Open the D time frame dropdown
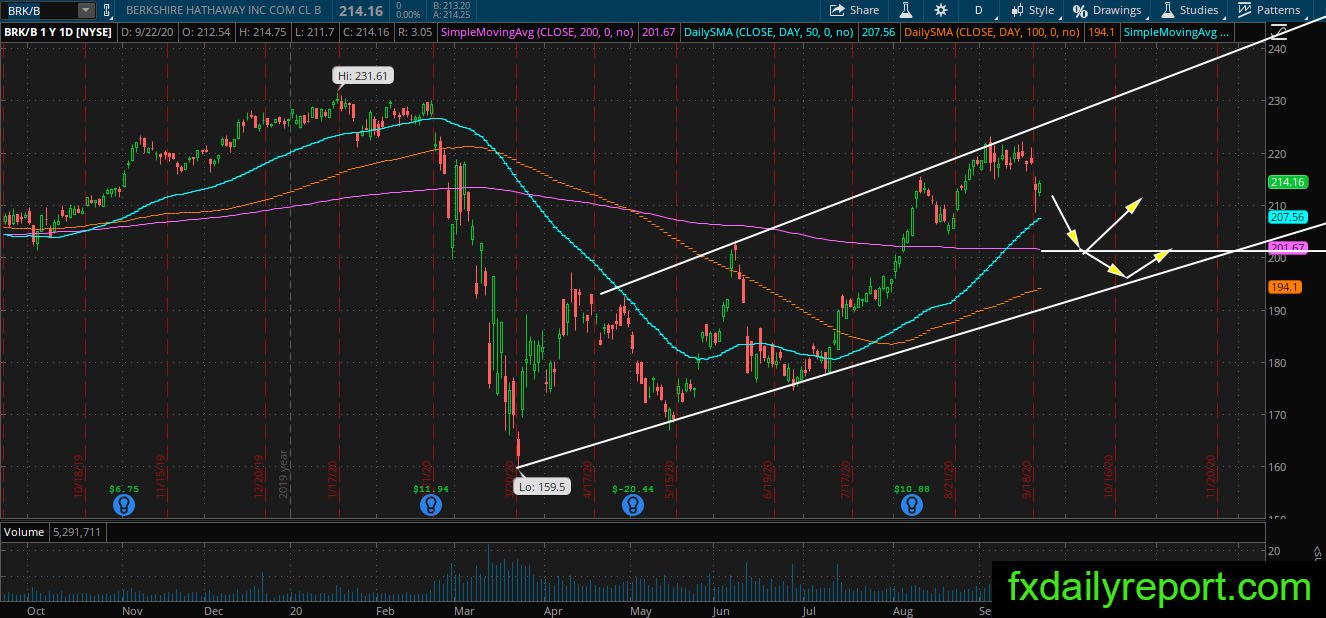The image size is (1326, 618). point(979,10)
